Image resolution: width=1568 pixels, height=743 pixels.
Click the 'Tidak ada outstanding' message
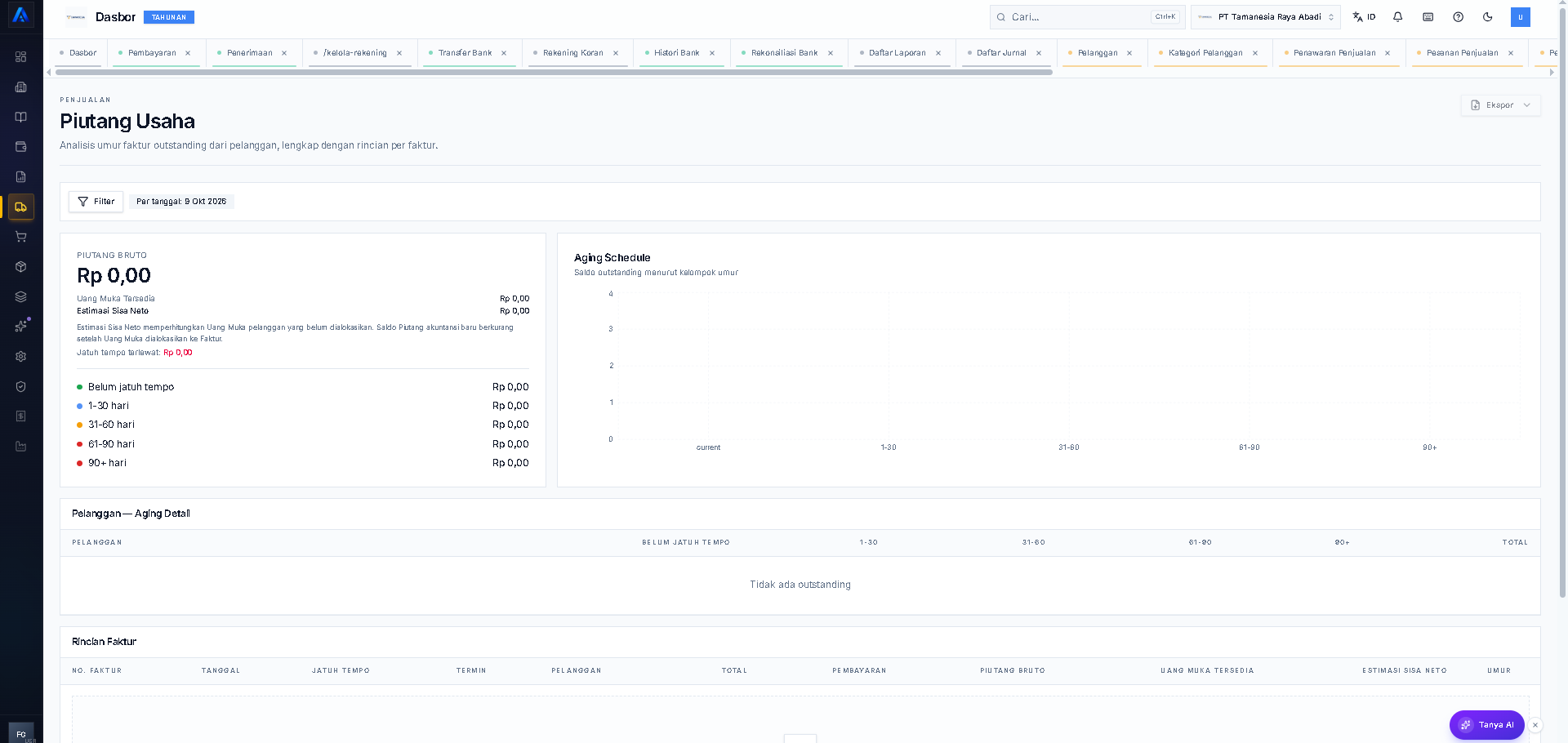click(800, 585)
